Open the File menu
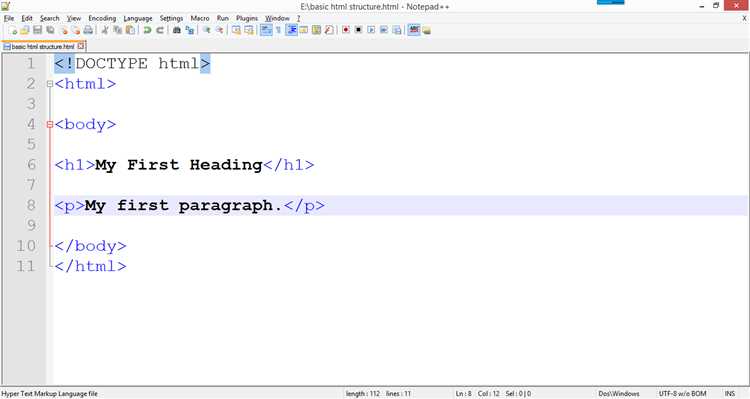Image resolution: width=750 pixels, height=399 pixels. click(9, 18)
